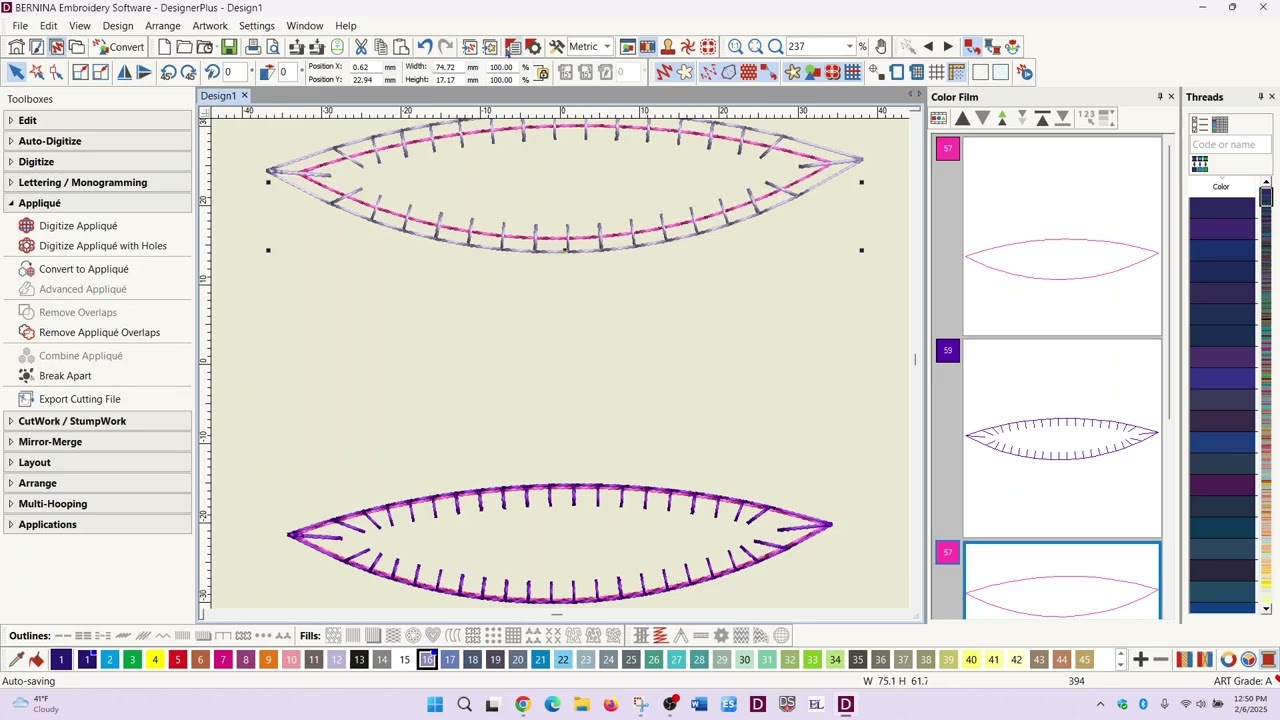1280x720 pixels.
Task: Open the zoom factor 237 dropdown
Action: coord(850,47)
